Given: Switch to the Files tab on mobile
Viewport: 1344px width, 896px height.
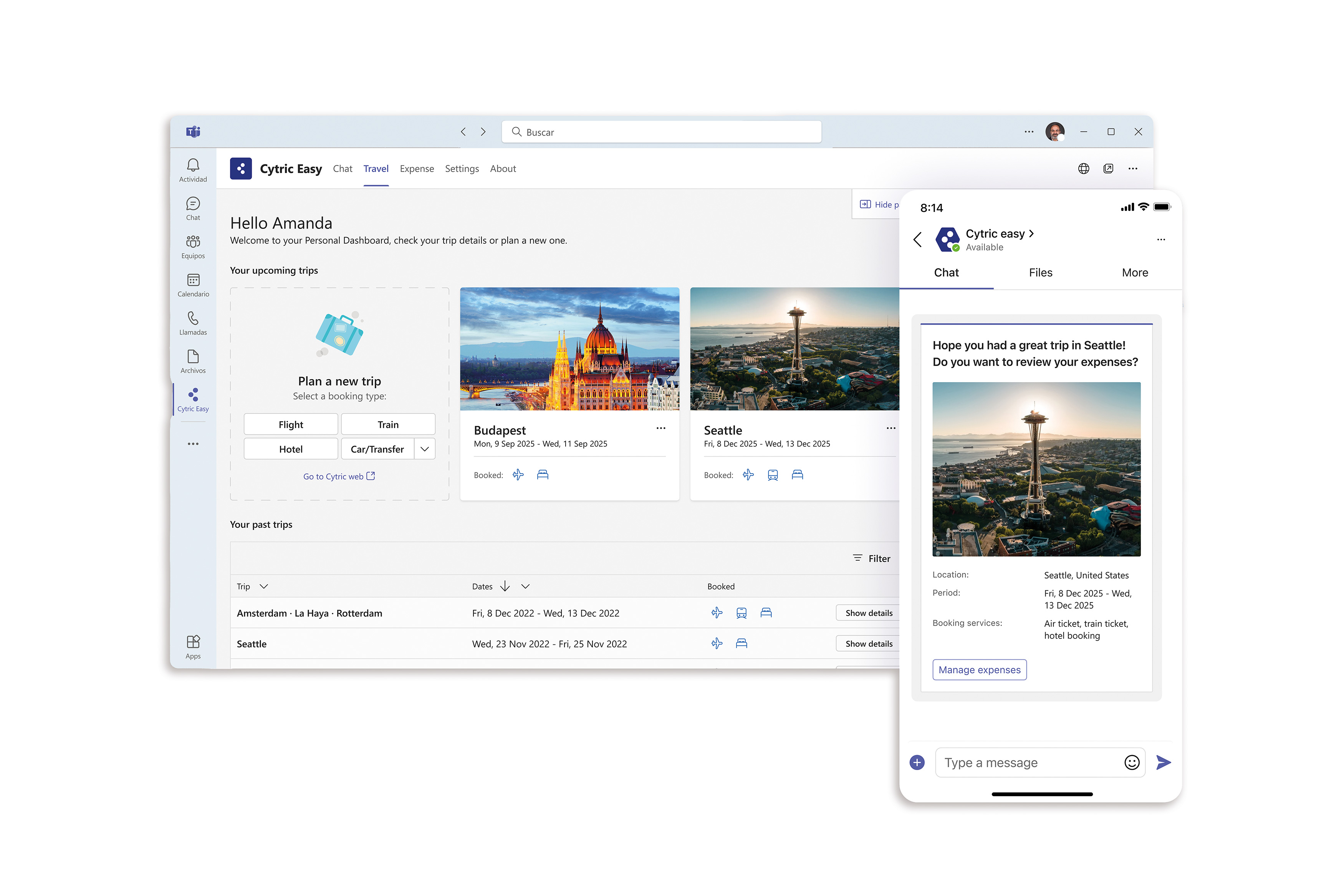Looking at the screenshot, I should click(1040, 273).
